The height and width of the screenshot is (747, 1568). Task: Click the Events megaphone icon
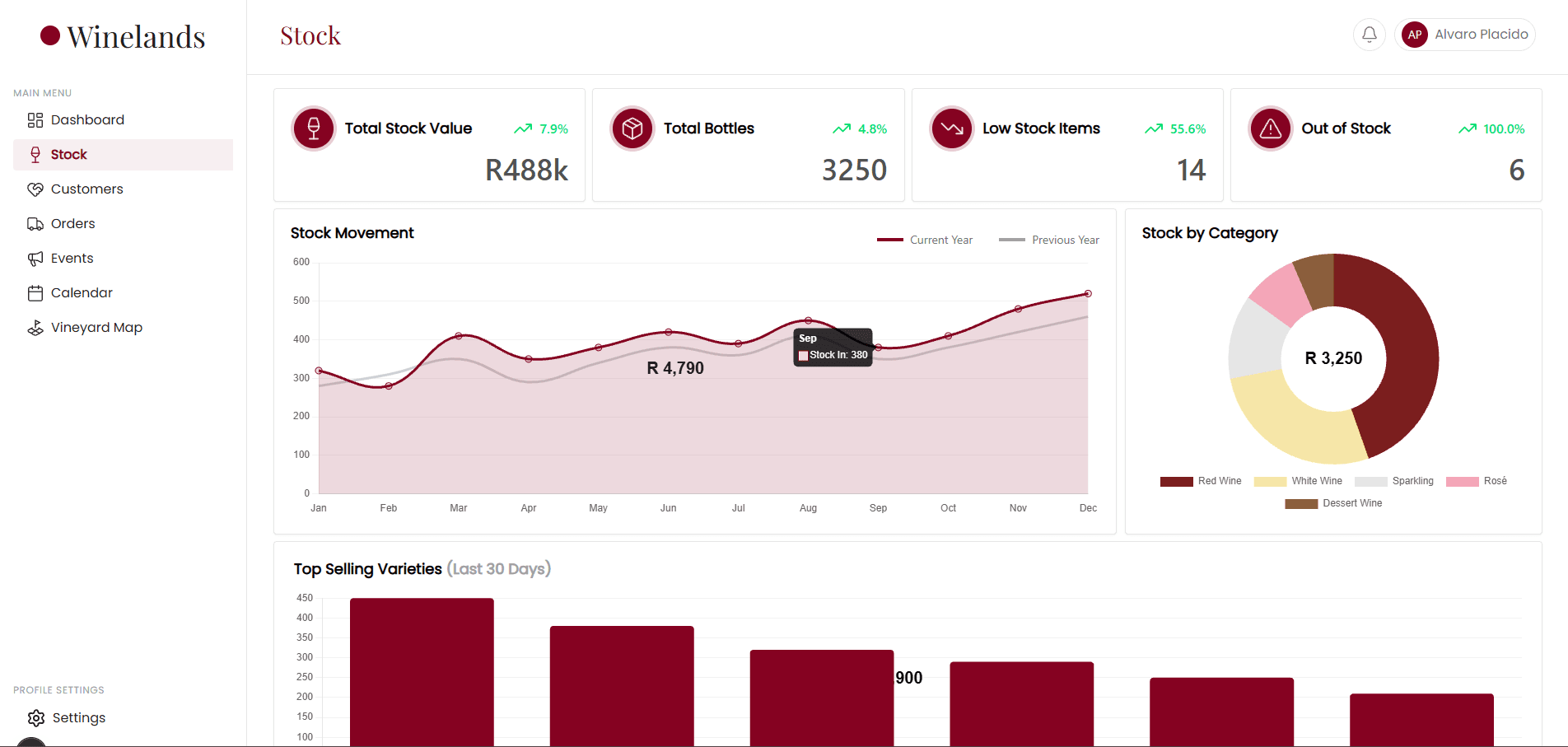[35, 259]
